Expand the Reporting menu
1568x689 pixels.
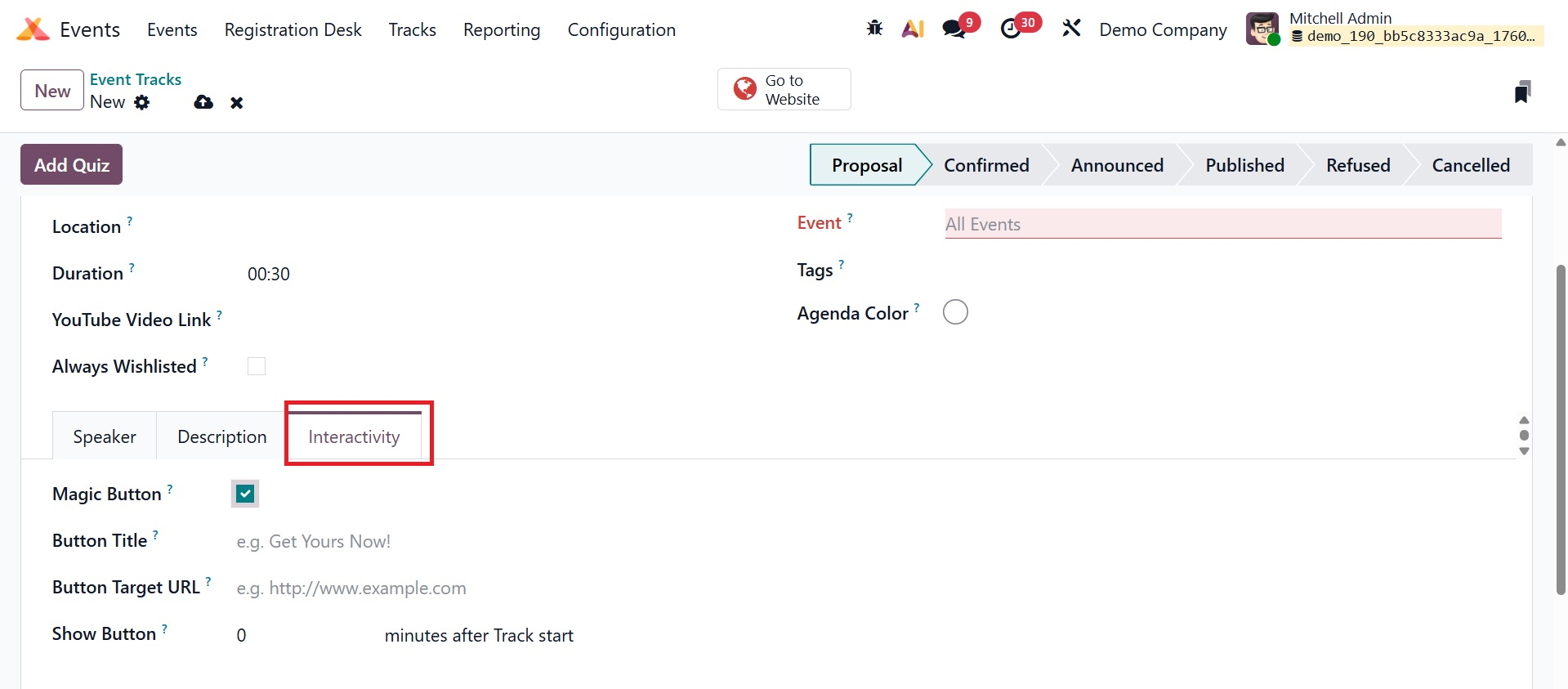coord(502,30)
